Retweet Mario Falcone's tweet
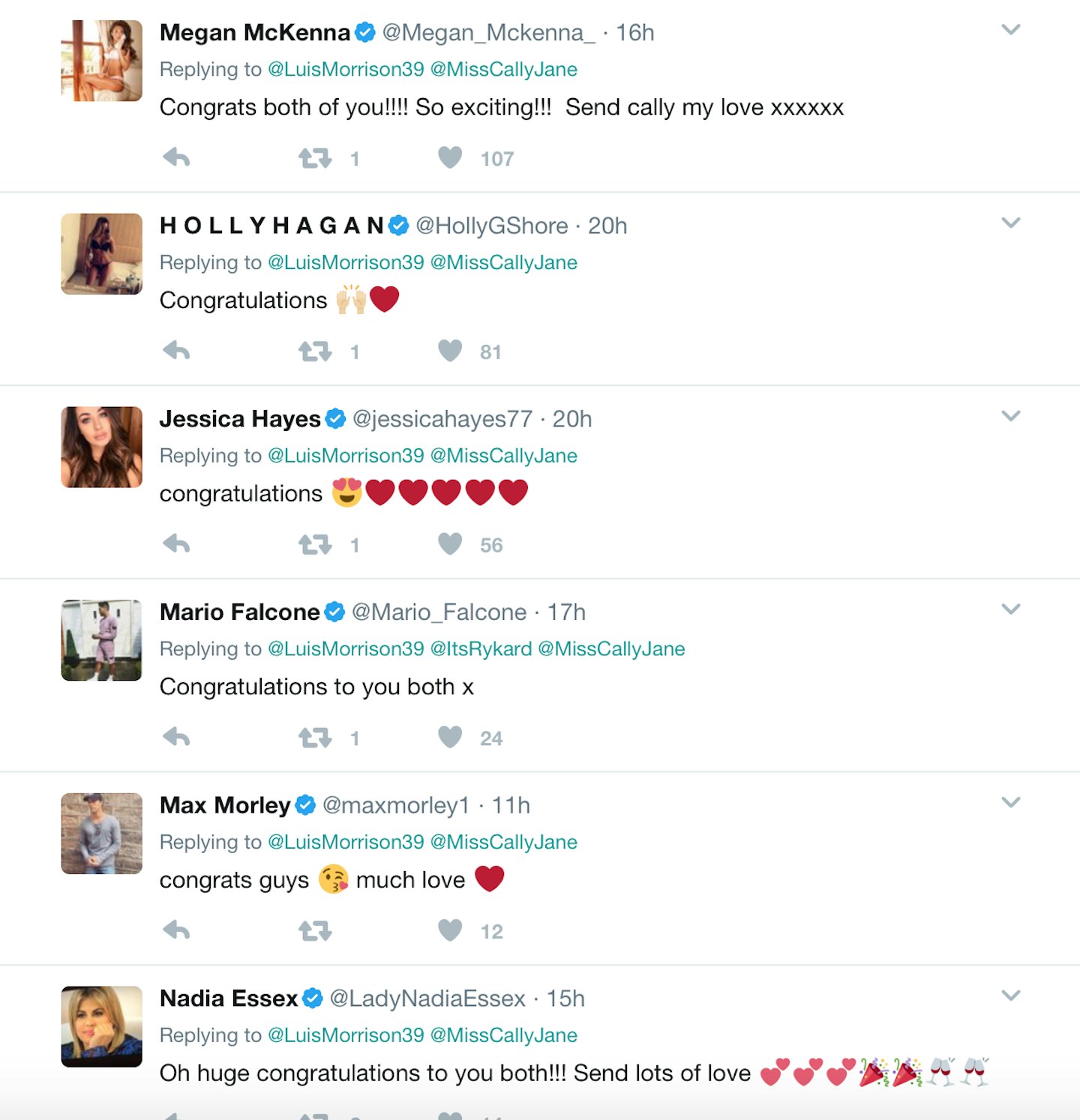 click(315, 738)
